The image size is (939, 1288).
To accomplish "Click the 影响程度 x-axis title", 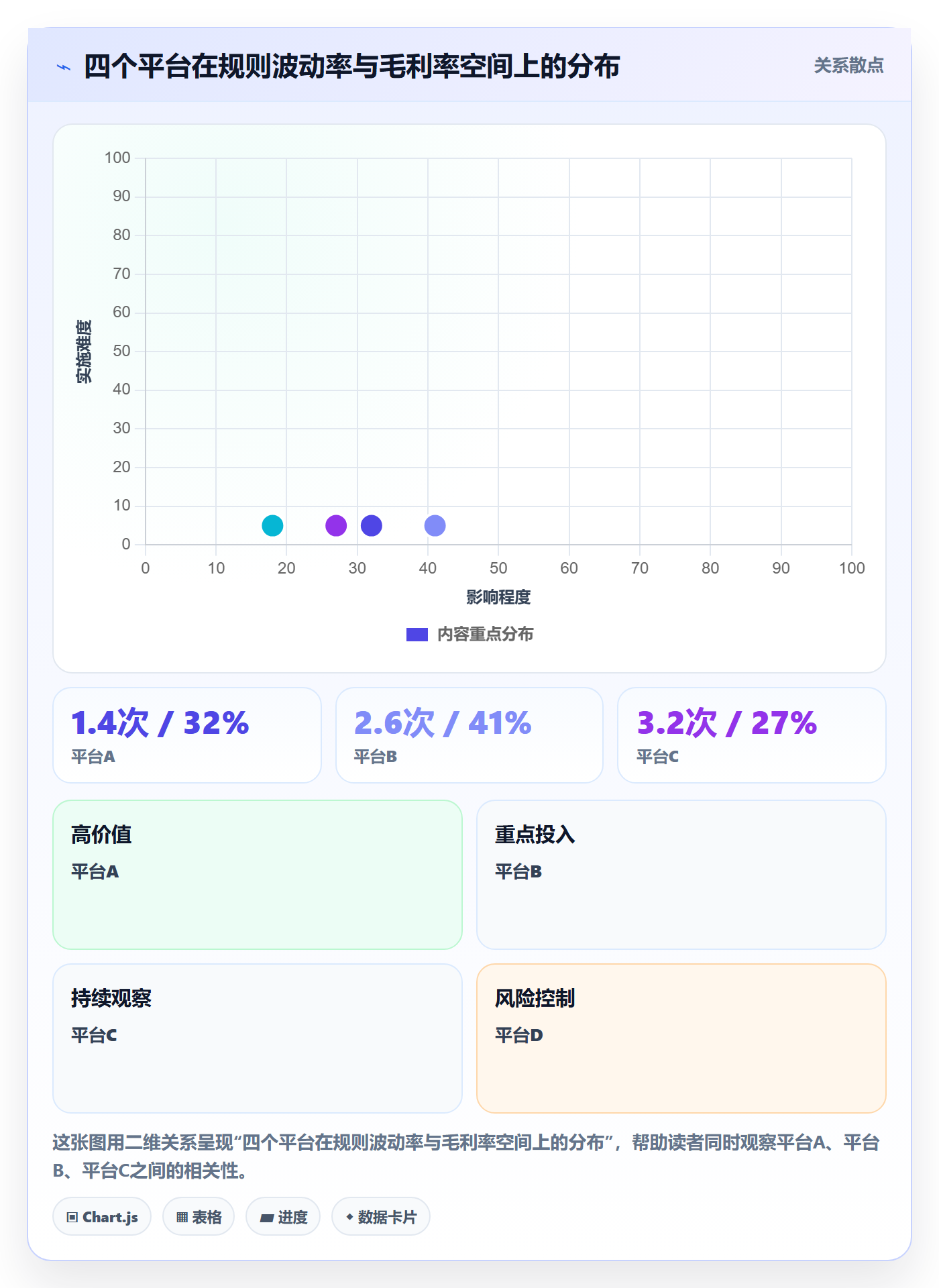I will coord(498,597).
